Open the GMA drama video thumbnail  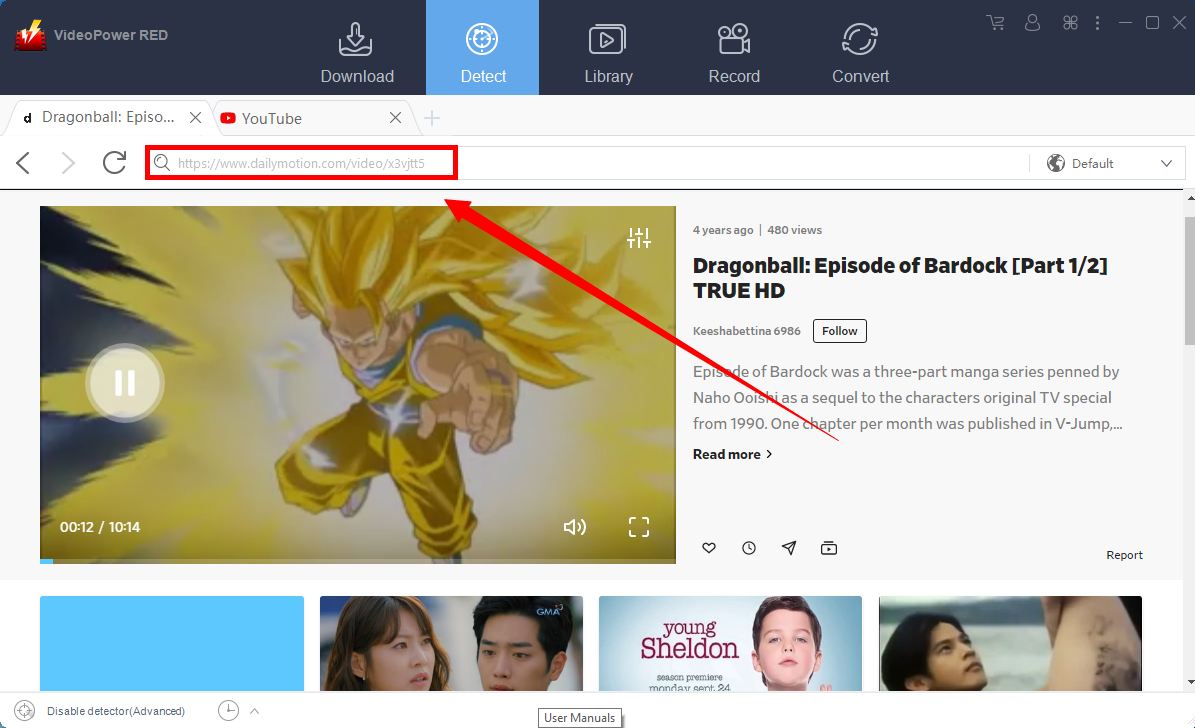click(451, 643)
